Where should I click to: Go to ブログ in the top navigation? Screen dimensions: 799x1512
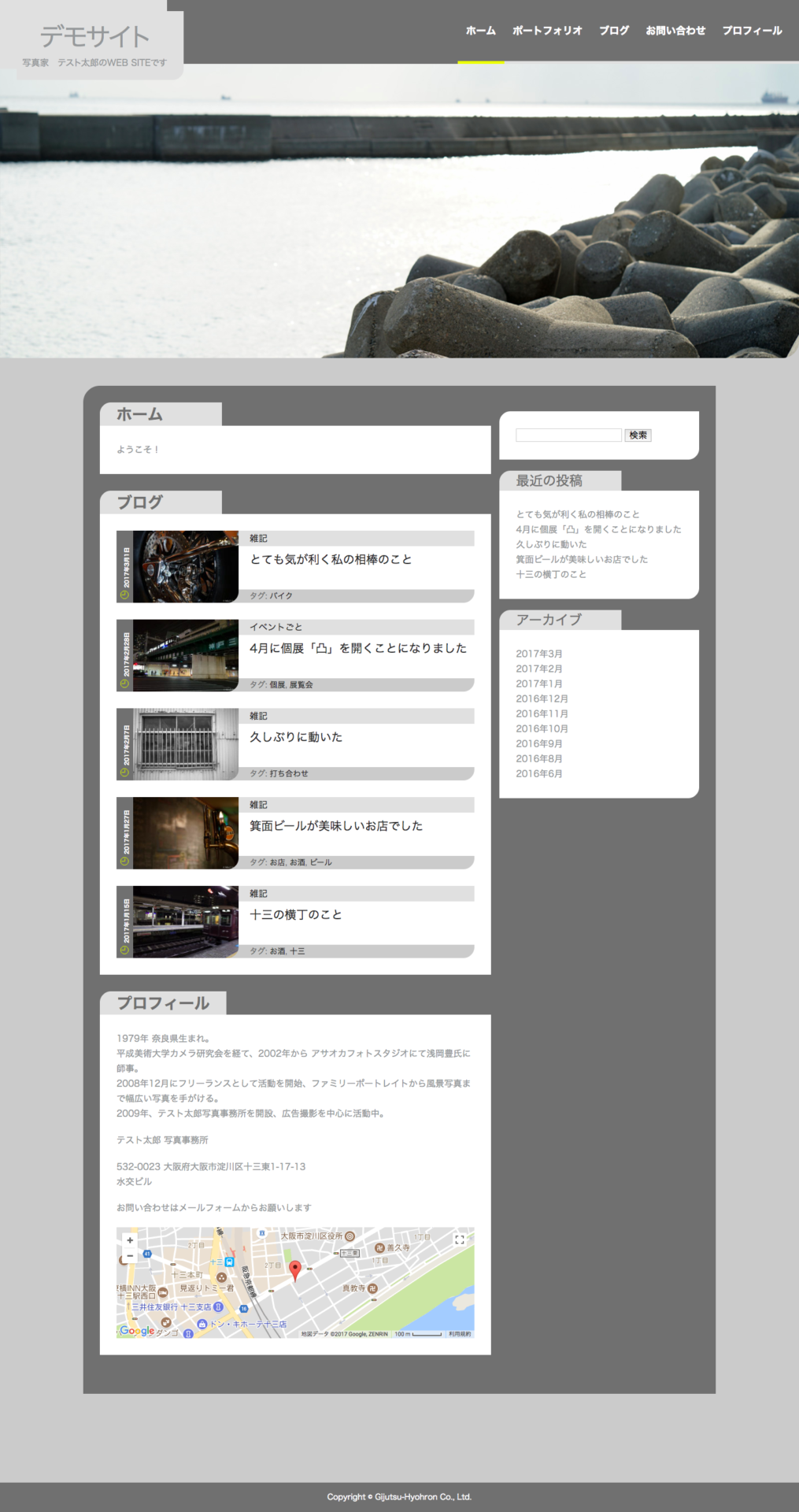coord(614,31)
